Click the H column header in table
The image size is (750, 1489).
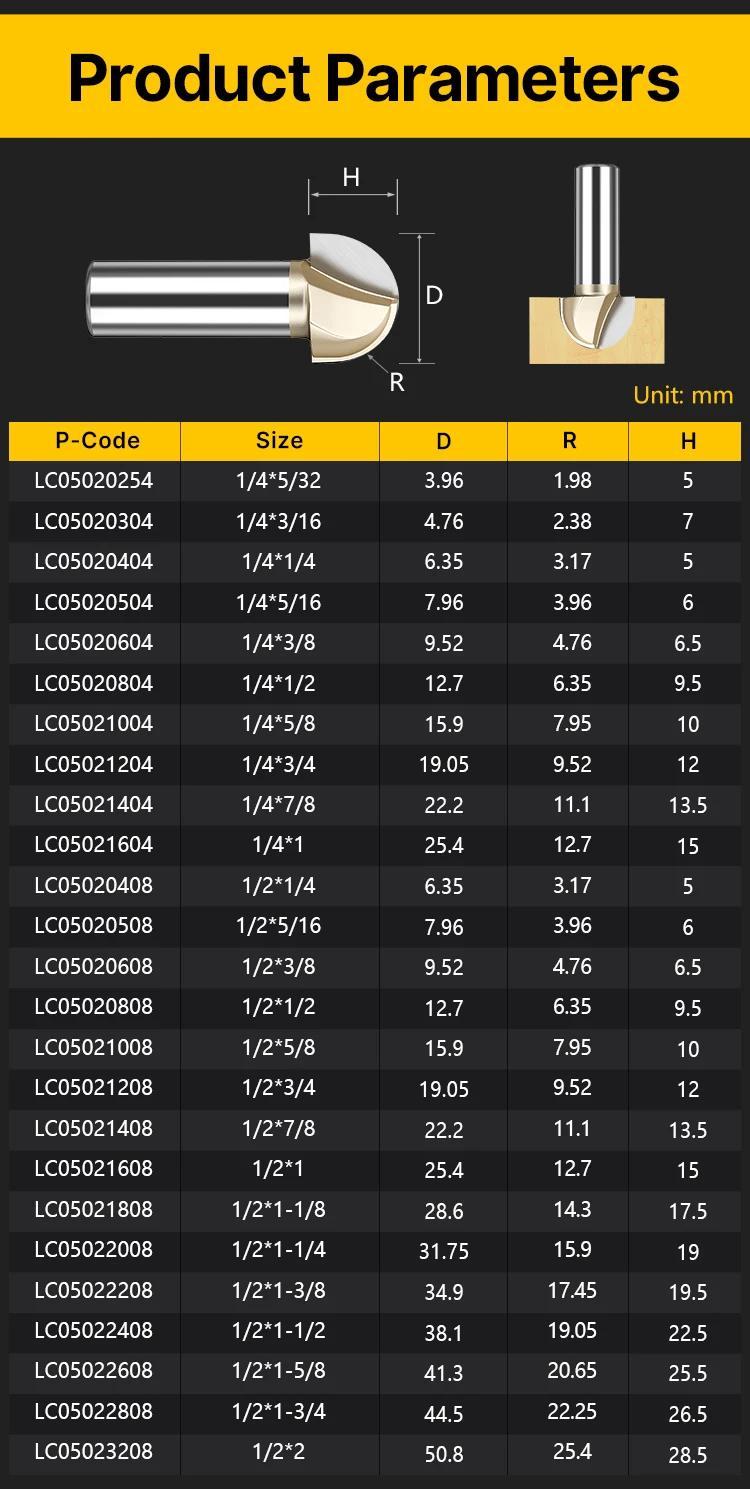687,442
